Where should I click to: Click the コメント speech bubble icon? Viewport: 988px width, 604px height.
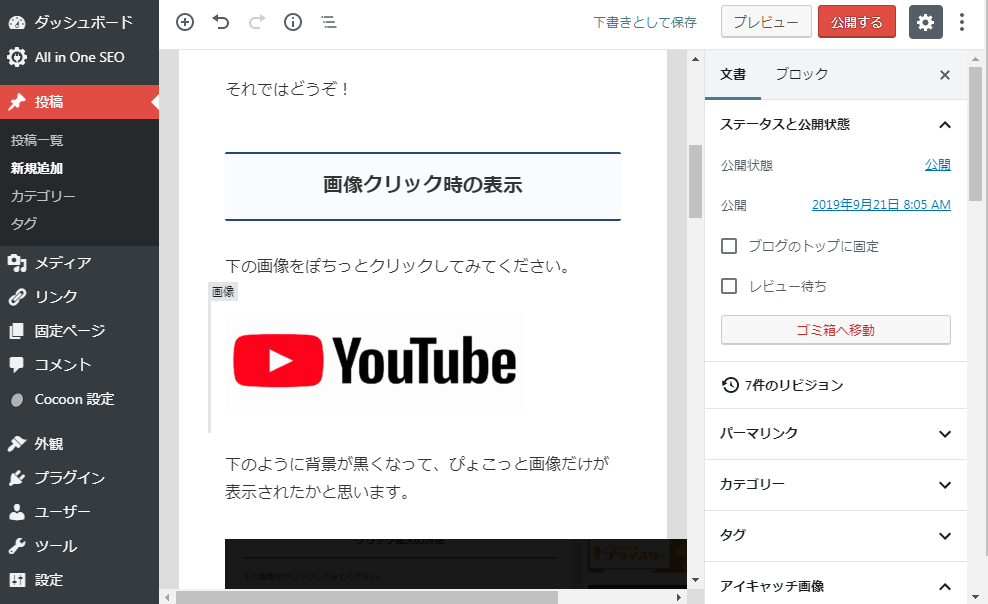point(17,365)
